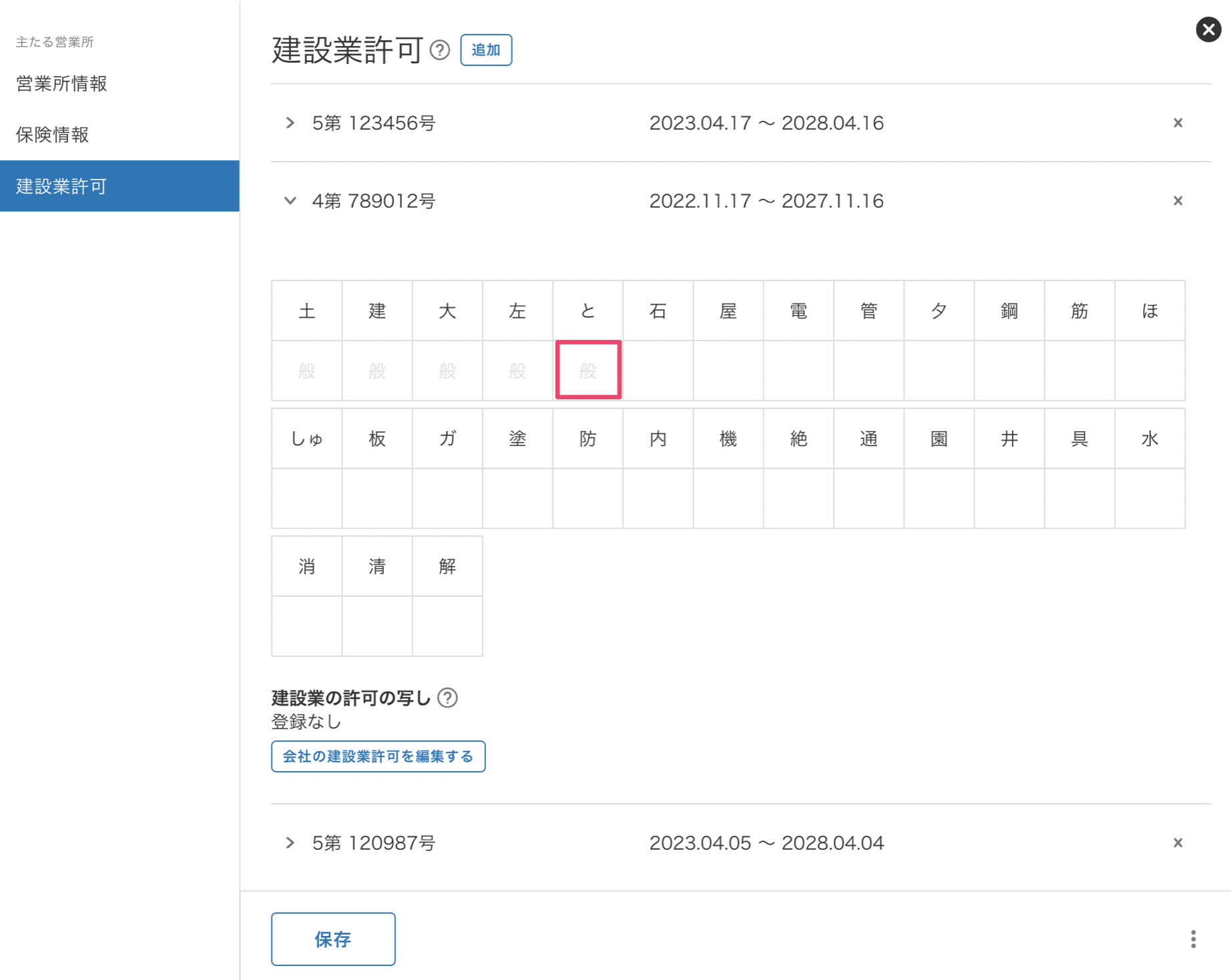Select 建設業許可 sidebar item
The image size is (1231, 980).
pos(61,186)
